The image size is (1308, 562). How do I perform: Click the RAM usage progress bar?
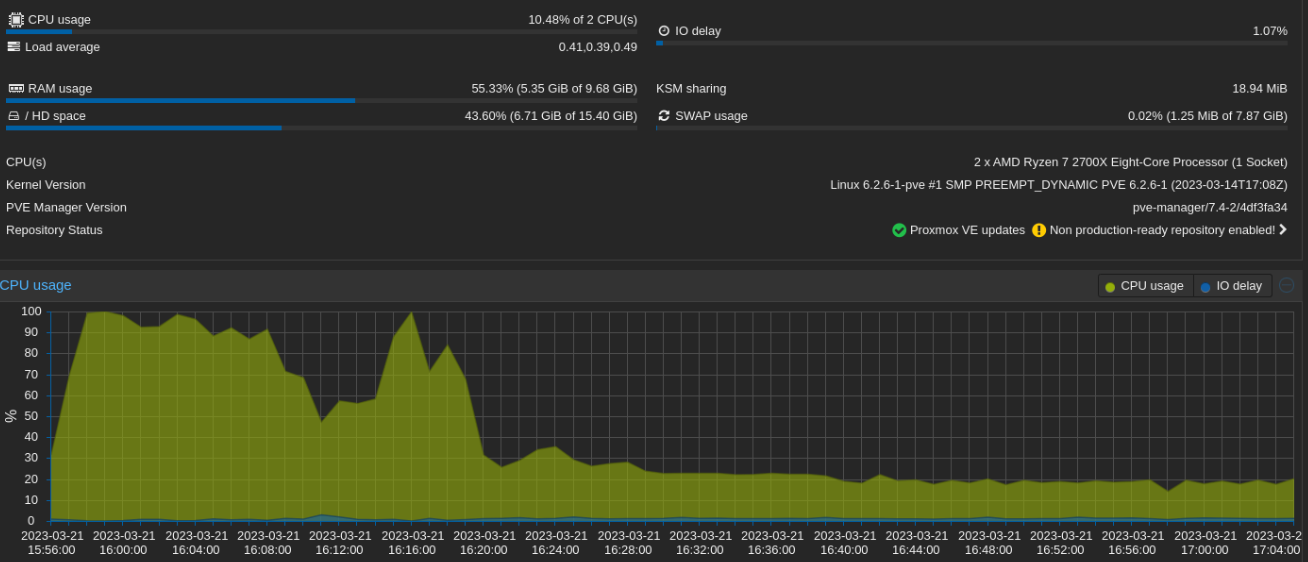tap(321, 101)
